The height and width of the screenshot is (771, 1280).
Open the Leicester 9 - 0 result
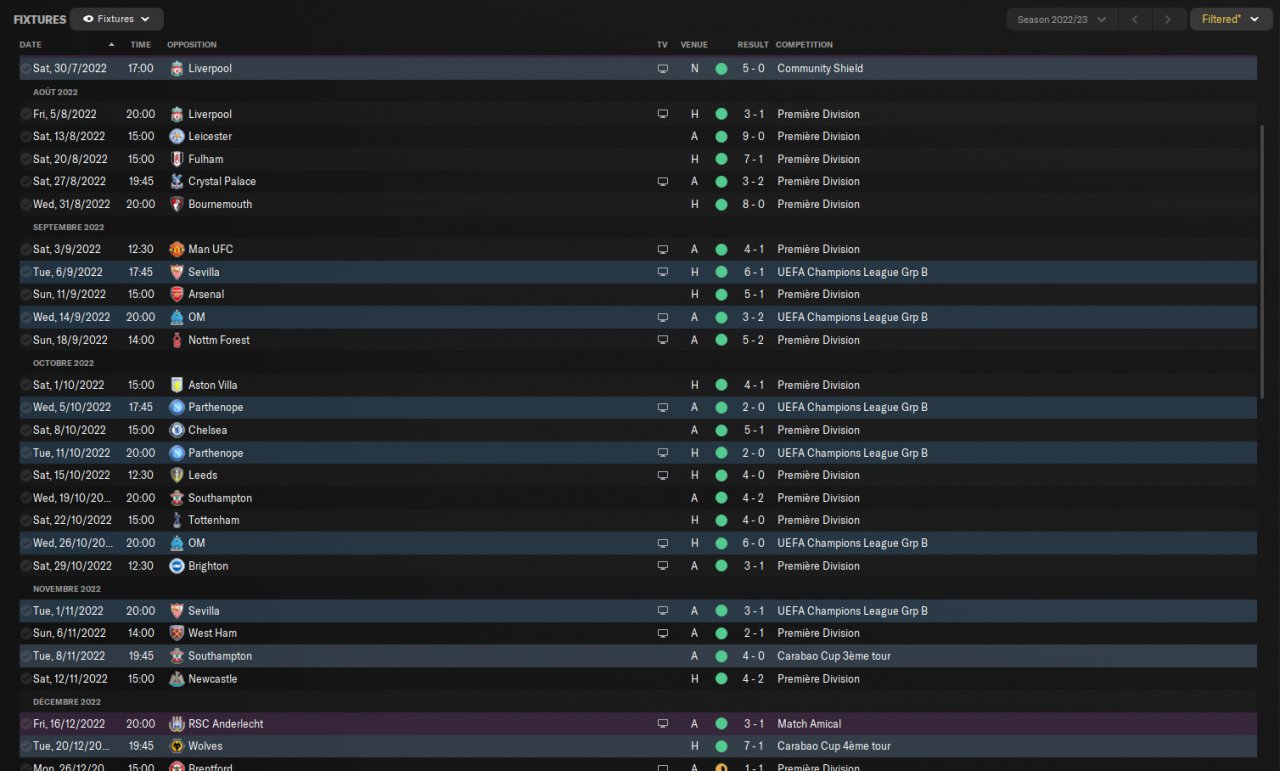pyautogui.click(x=753, y=136)
